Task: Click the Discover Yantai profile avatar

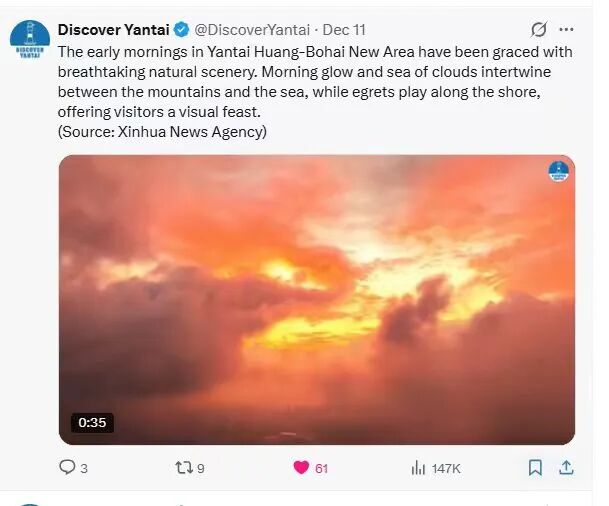Action: 30,39
